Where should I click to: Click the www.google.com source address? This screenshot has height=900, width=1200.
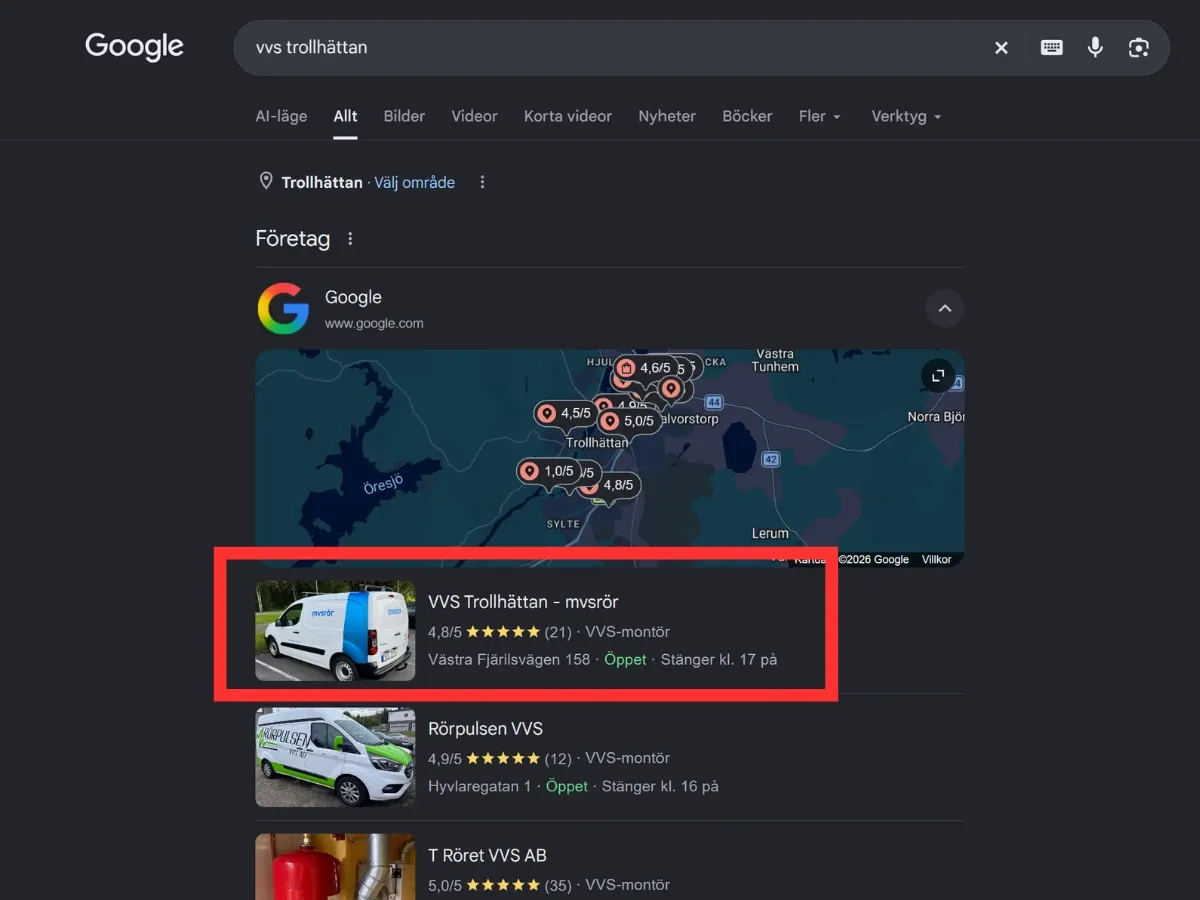[374, 323]
